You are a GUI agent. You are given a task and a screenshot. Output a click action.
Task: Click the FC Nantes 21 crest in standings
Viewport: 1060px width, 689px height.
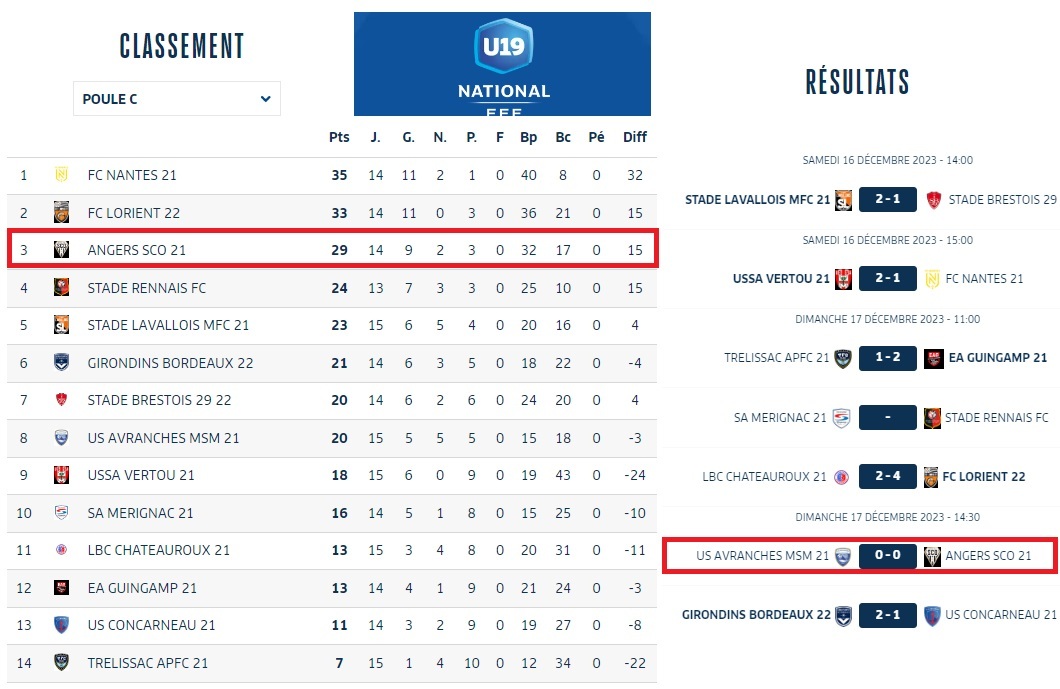62,175
